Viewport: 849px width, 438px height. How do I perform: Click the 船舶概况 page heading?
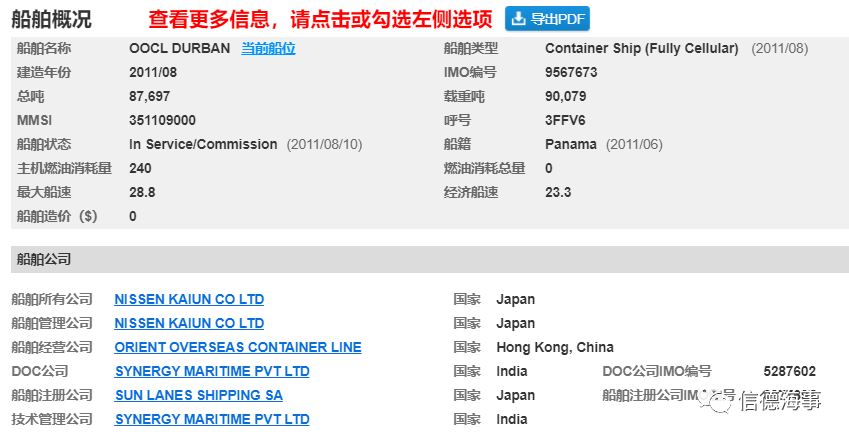pyautogui.click(x=52, y=19)
